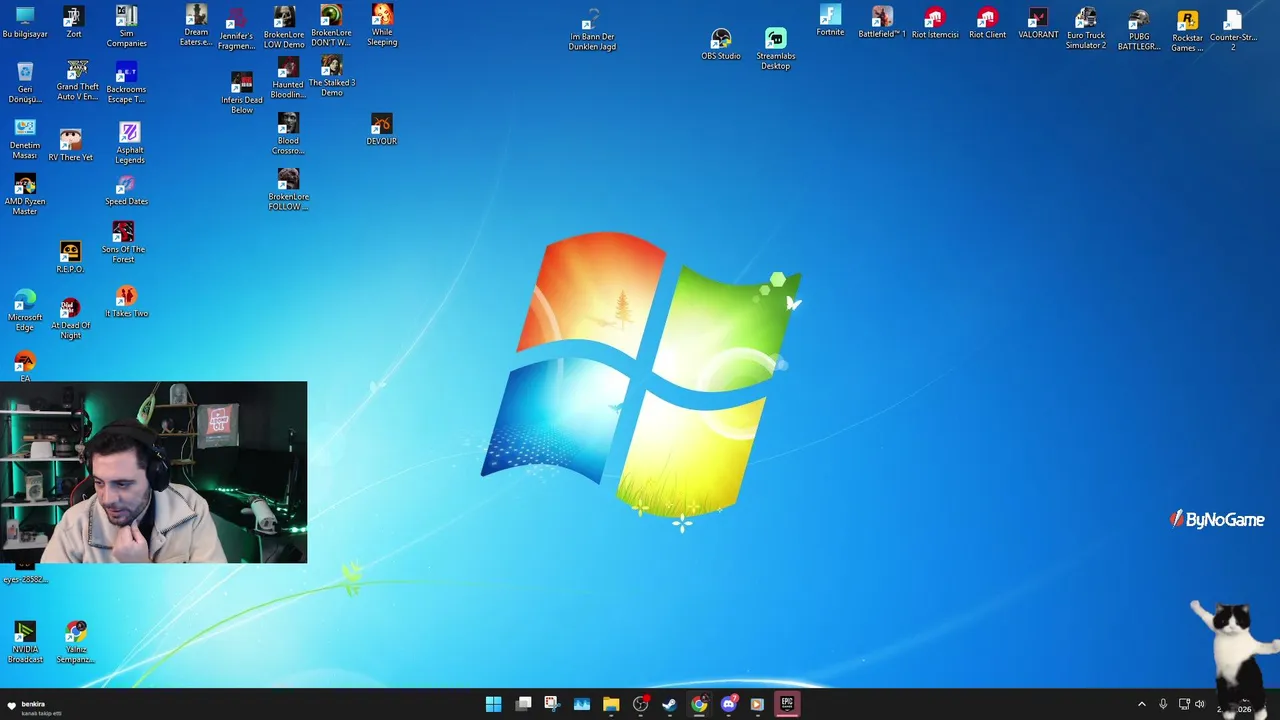Select the OBS Studio desktop icon
Screen dimensions: 1280x720
tap(721, 45)
